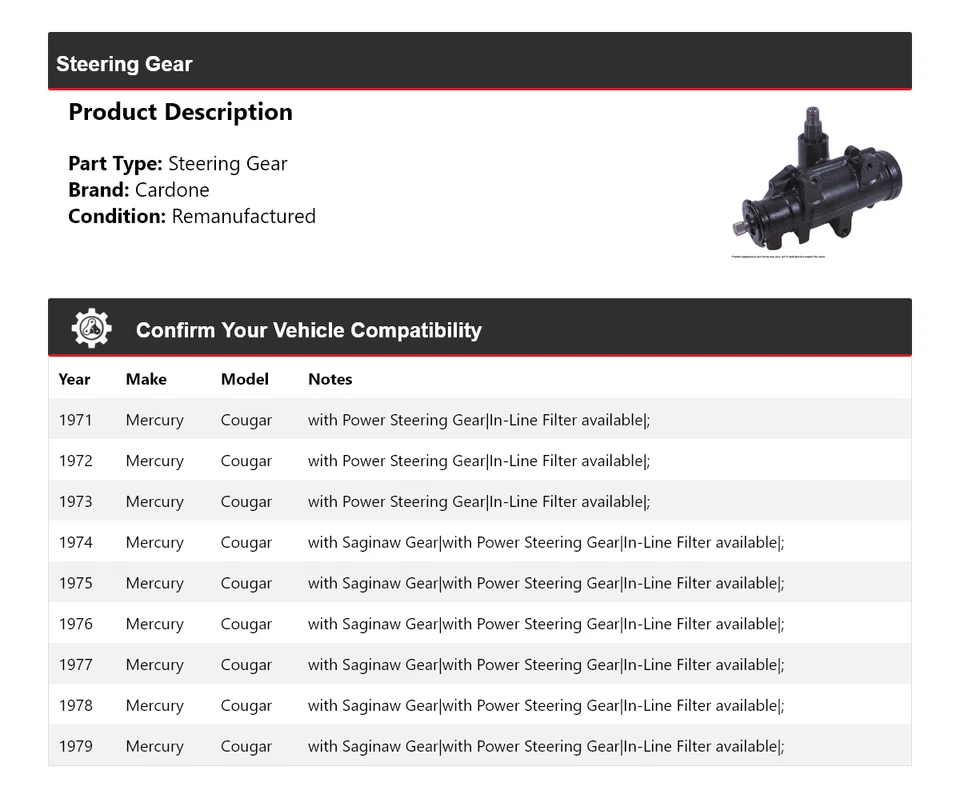960x798 pixels.
Task: Click the Condition: Remanufactured line
Action: [x=192, y=216]
